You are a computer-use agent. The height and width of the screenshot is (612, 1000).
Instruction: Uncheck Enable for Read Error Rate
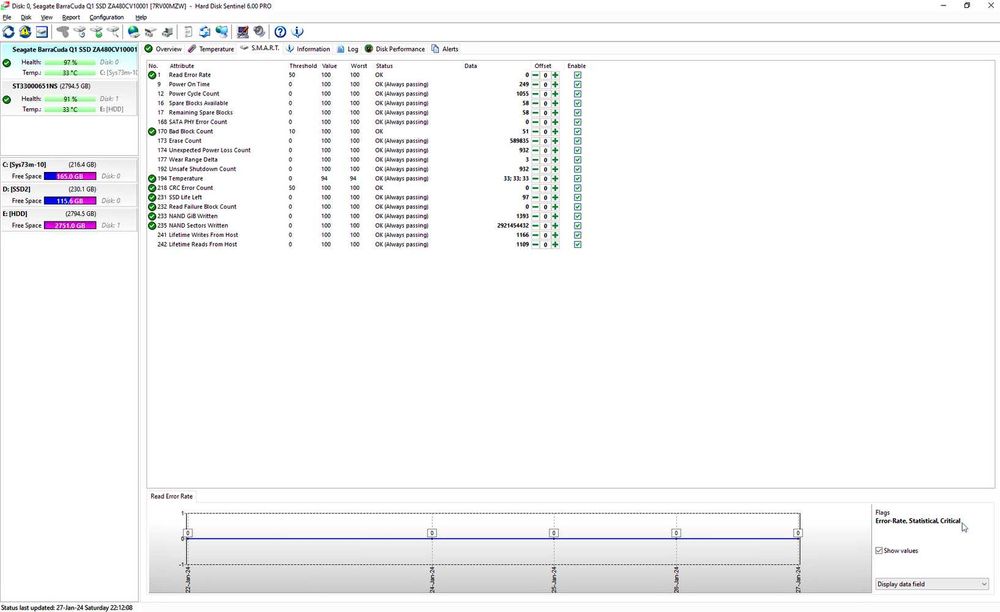tap(577, 75)
